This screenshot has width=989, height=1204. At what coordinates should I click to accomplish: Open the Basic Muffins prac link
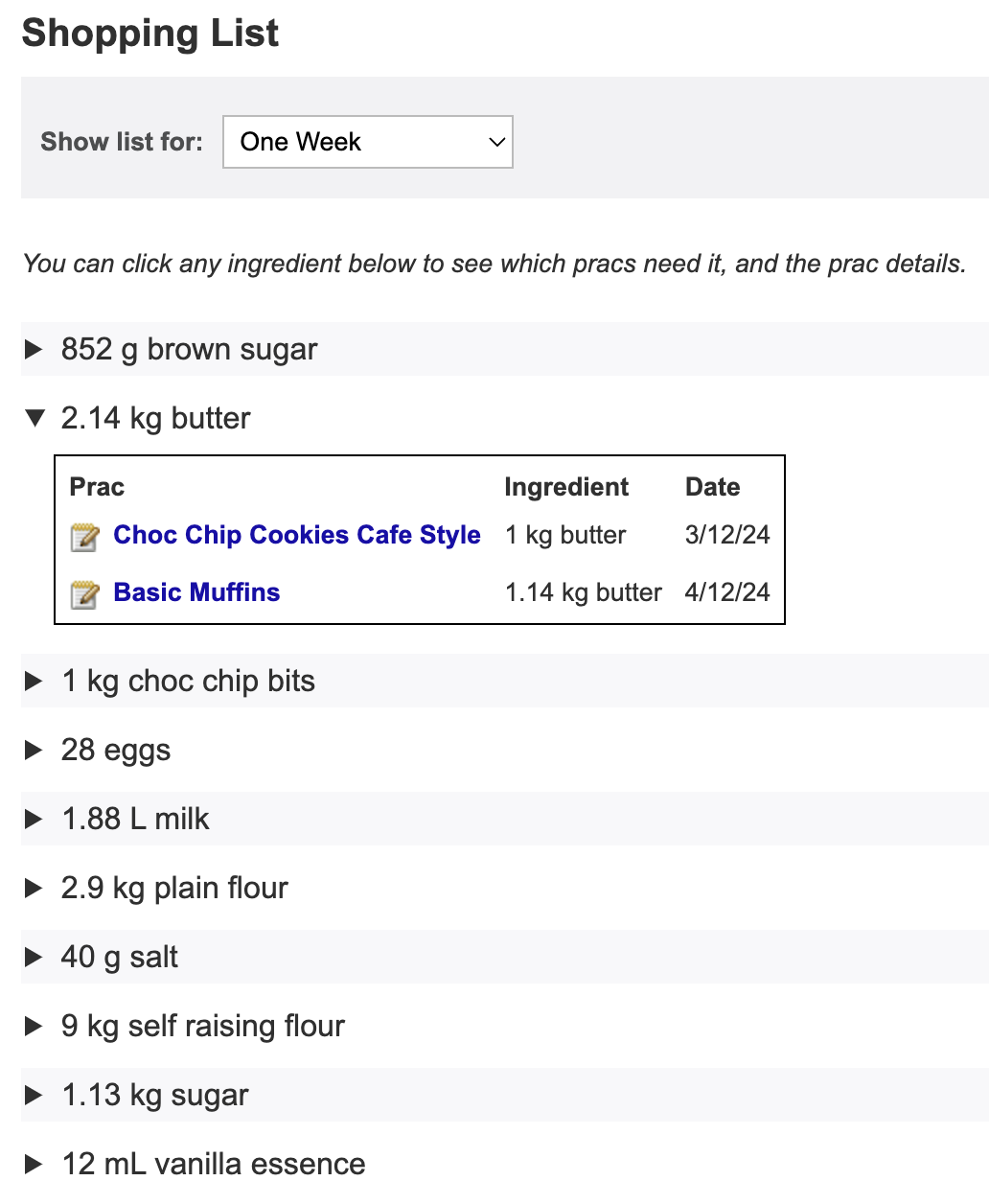(x=196, y=592)
